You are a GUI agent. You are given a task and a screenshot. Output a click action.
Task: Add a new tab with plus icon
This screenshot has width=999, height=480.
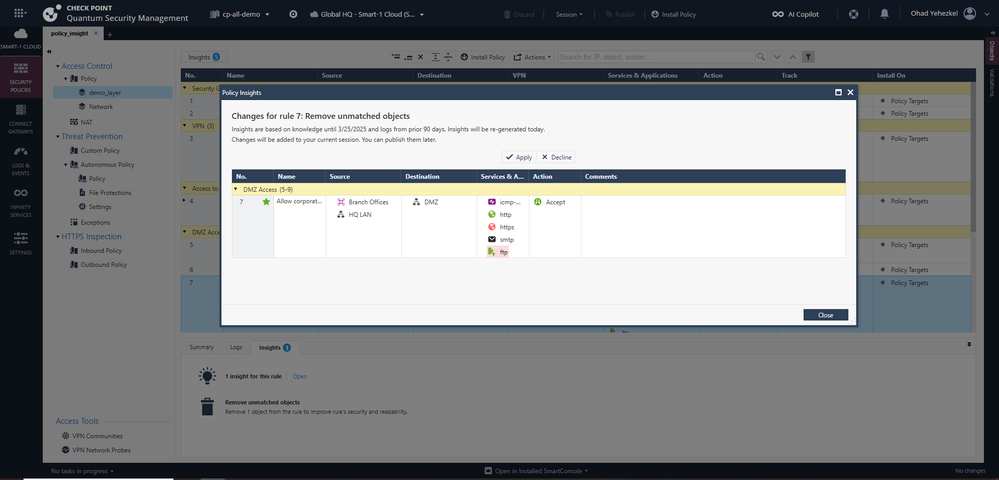pos(110,34)
